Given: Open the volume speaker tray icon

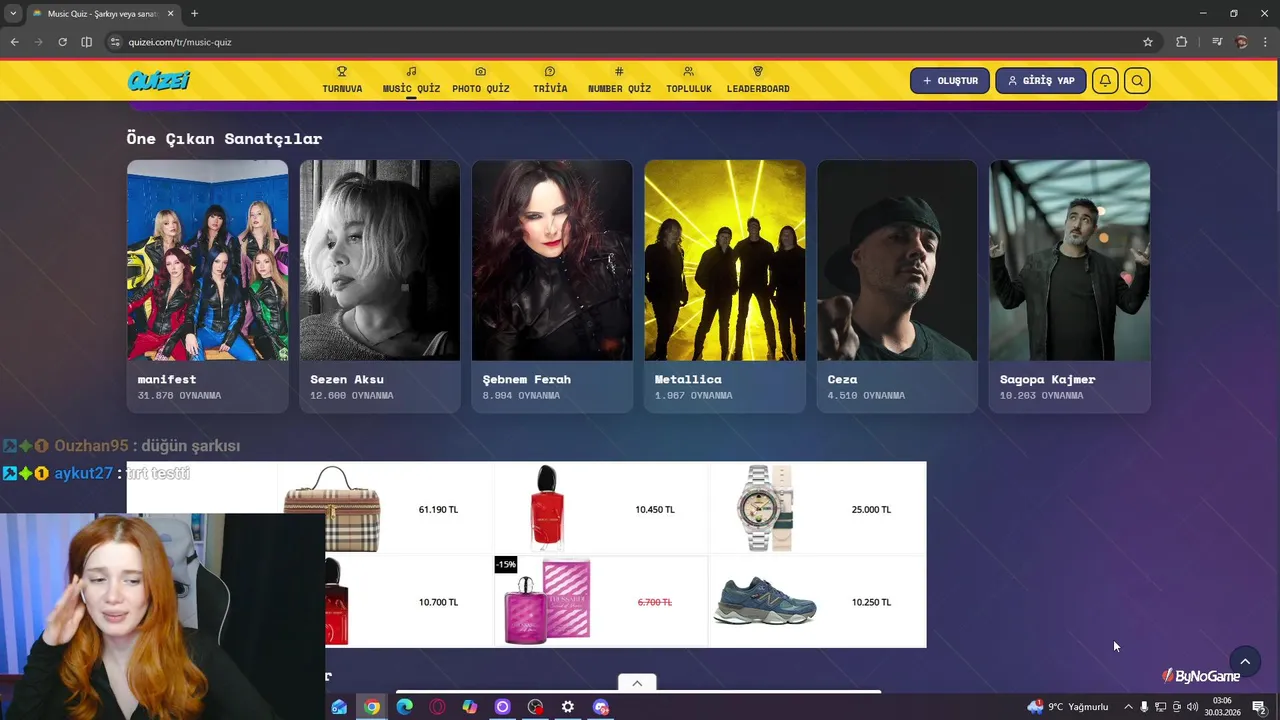Looking at the screenshot, I should [x=1192, y=707].
